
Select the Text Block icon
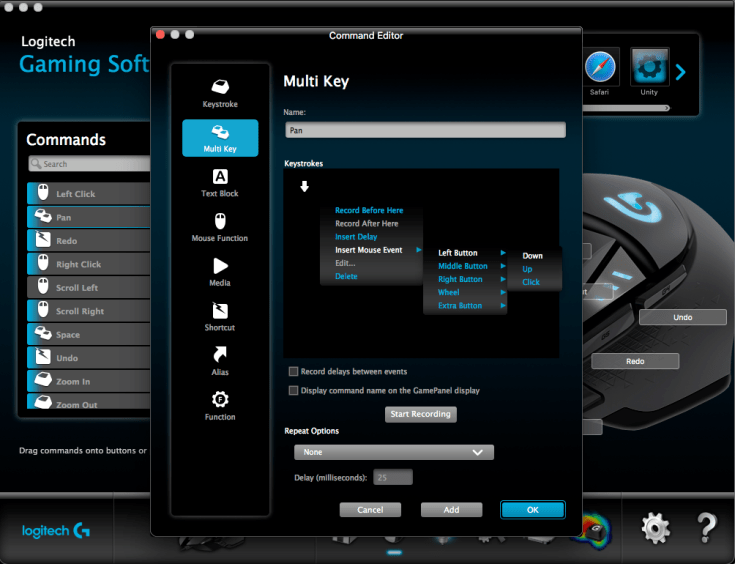[220, 177]
